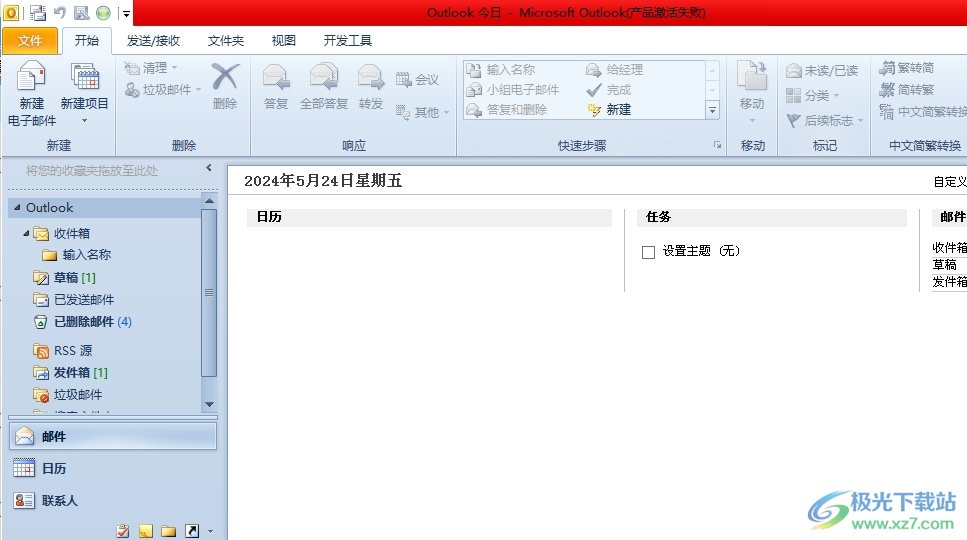Open Customize Quick Access Toolbar dropdown
Screen dimensions: 967x540
coord(126,13)
